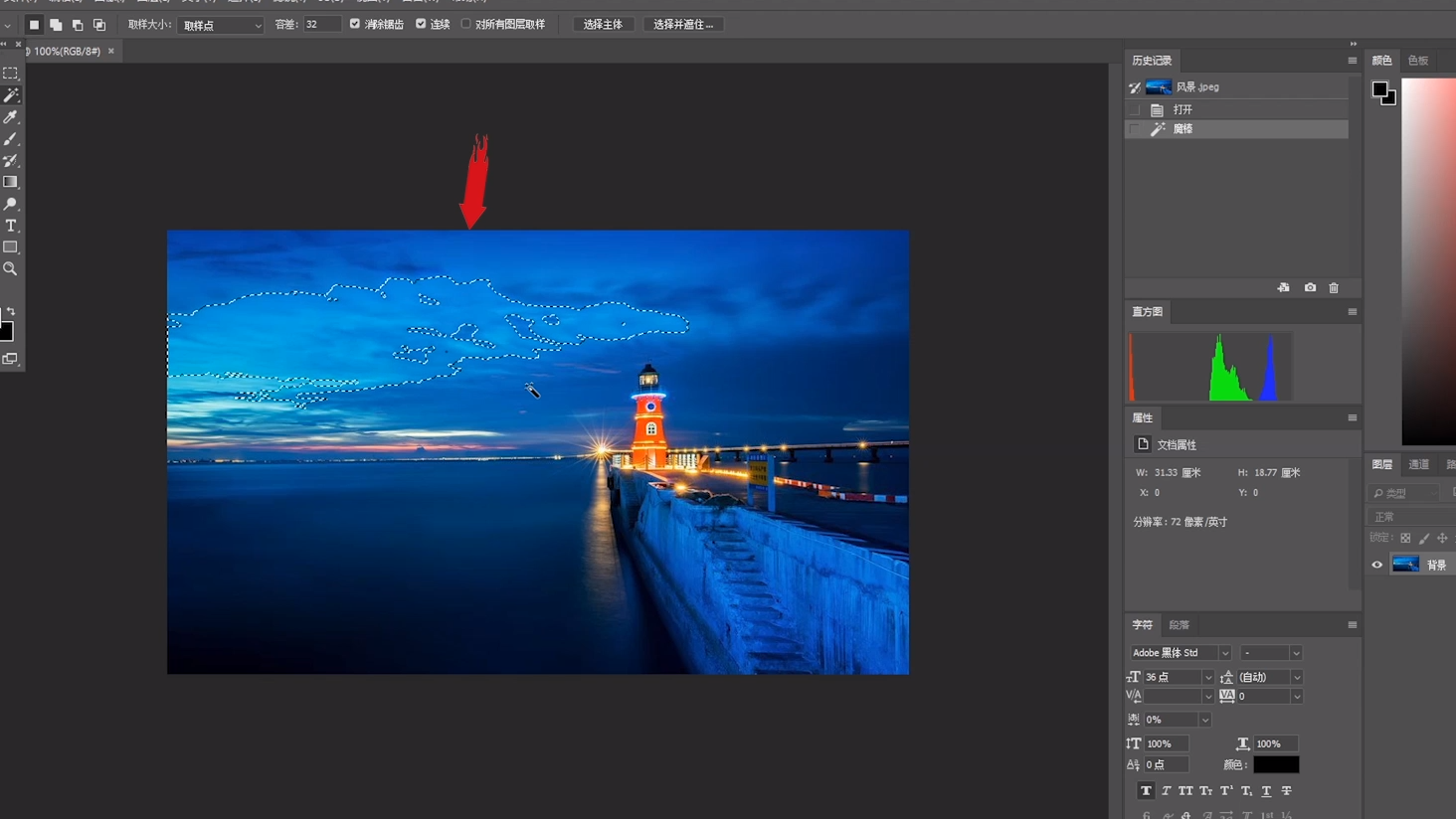This screenshot has width=1456, height=819.
Task: Click the Quick Mask mode icon
Action: 10,359
